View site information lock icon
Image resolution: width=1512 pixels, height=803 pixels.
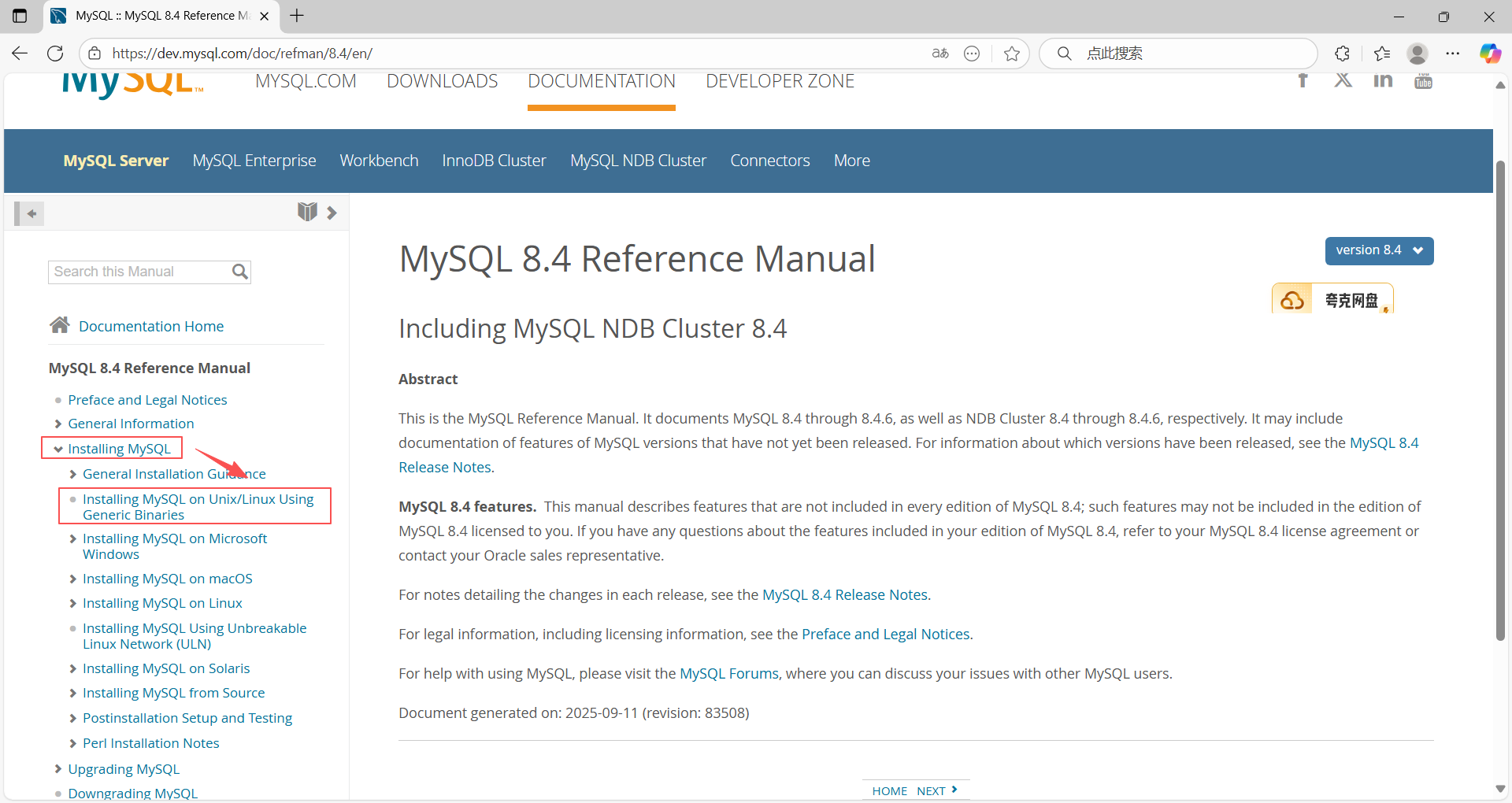(94, 54)
